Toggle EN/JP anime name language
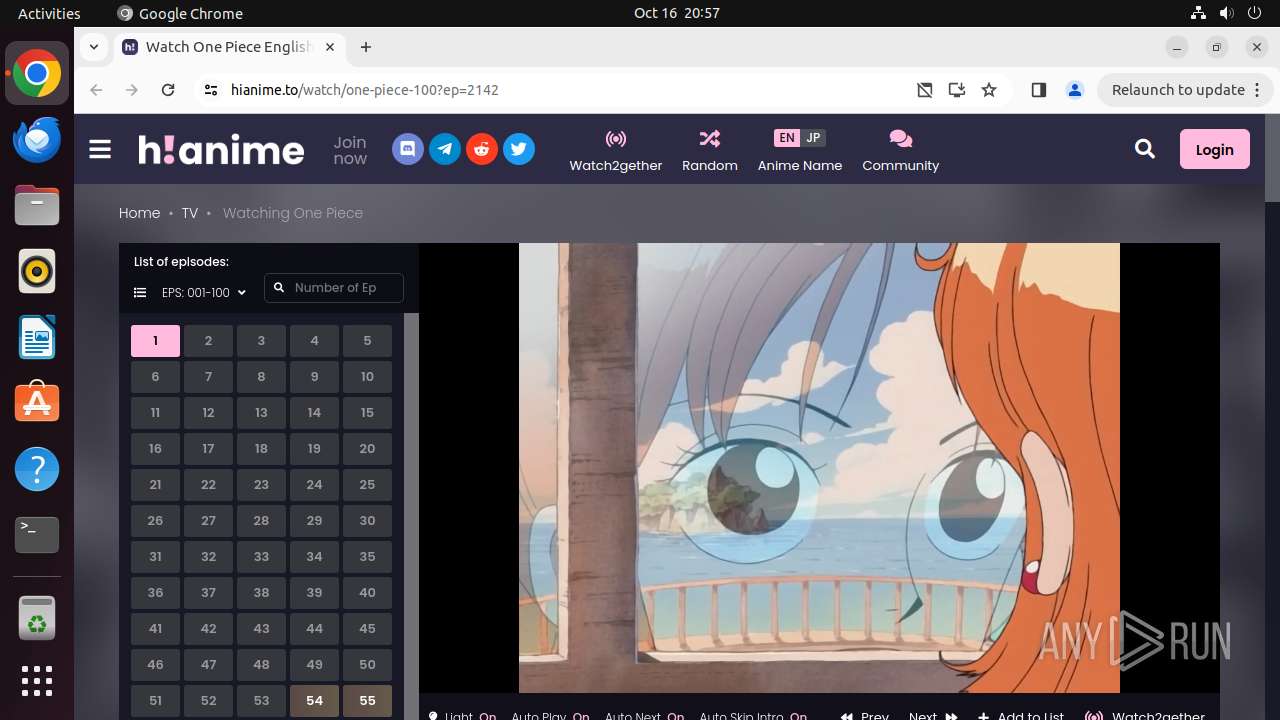Viewport: 1280px width, 720px height. click(x=799, y=138)
